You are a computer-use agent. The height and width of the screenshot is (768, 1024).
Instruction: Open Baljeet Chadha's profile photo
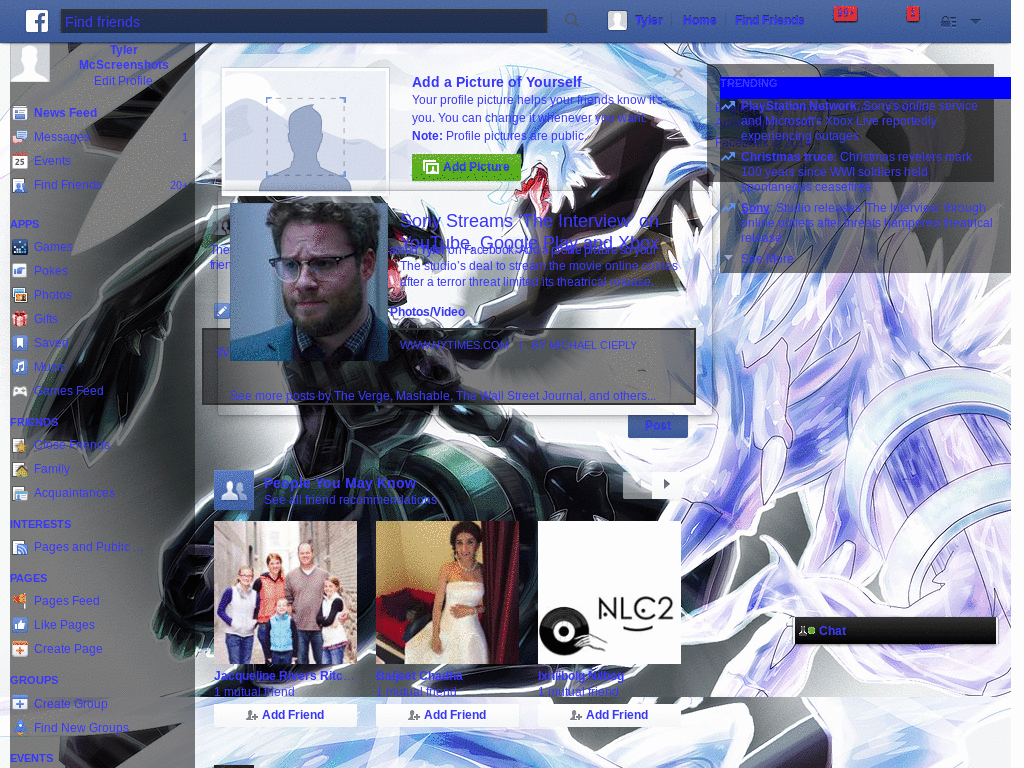(447, 592)
